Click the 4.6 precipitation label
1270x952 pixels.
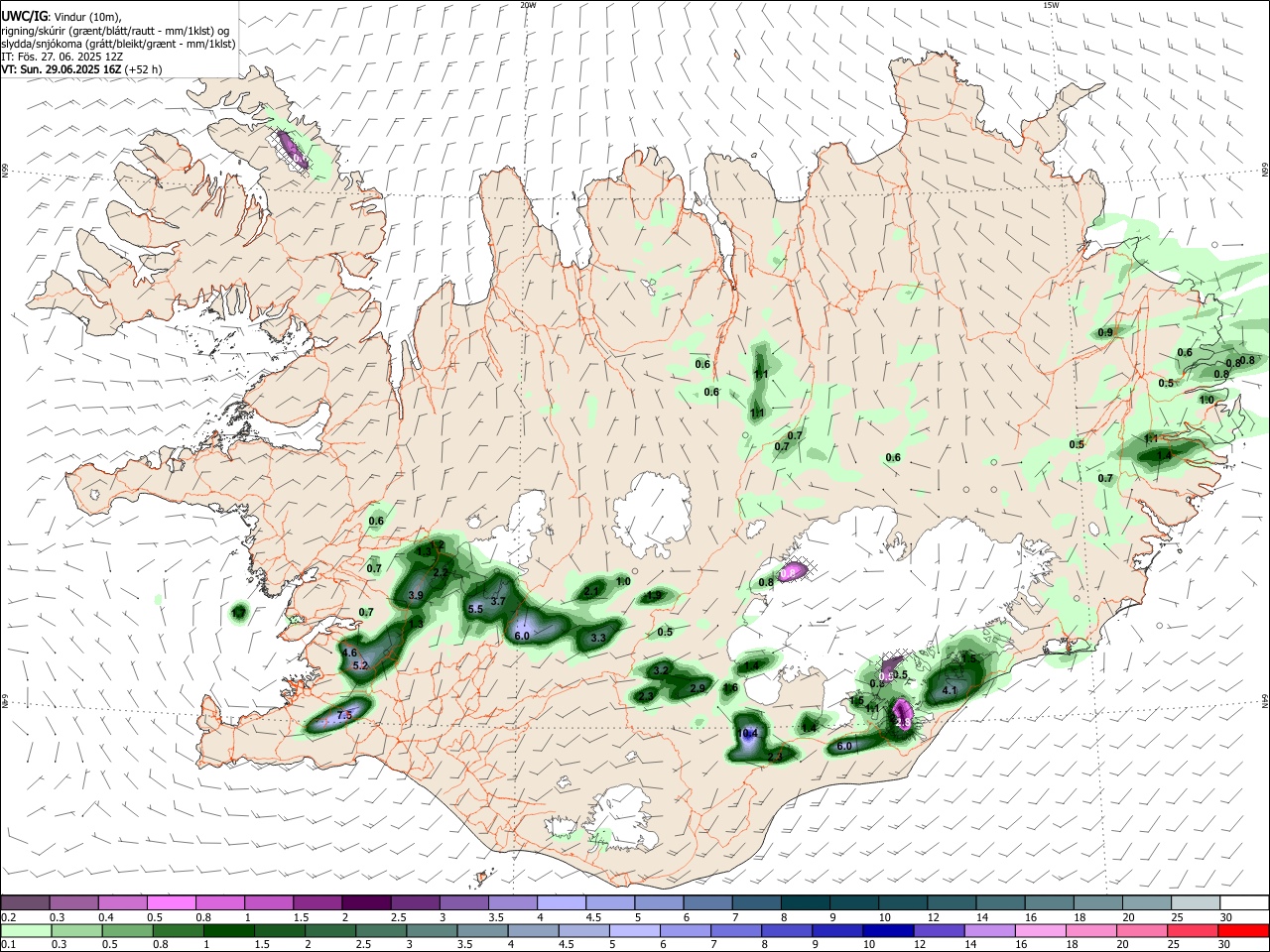(349, 653)
